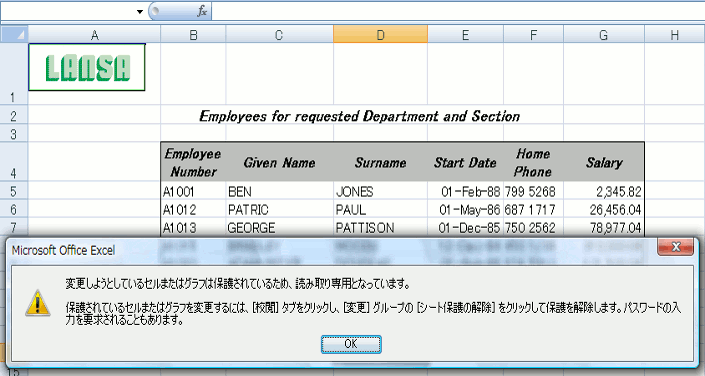This screenshot has height=376, width=705.
Task: Select column H header
Action: (x=674, y=35)
